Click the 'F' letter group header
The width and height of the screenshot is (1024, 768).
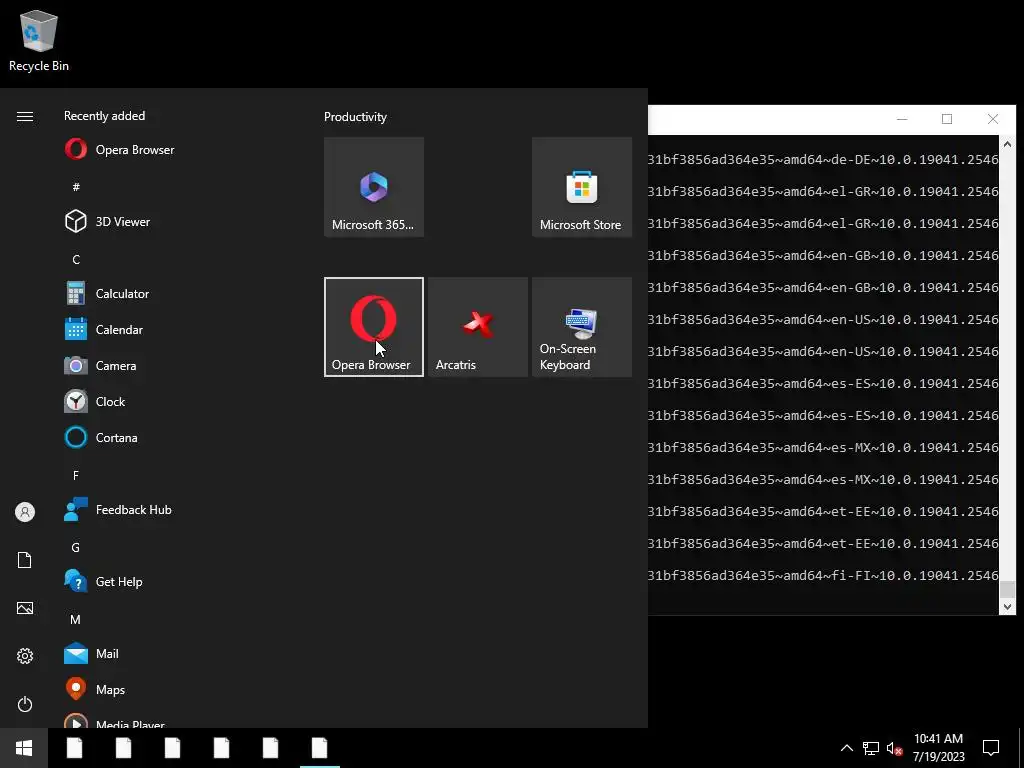[x=76, y=475]
